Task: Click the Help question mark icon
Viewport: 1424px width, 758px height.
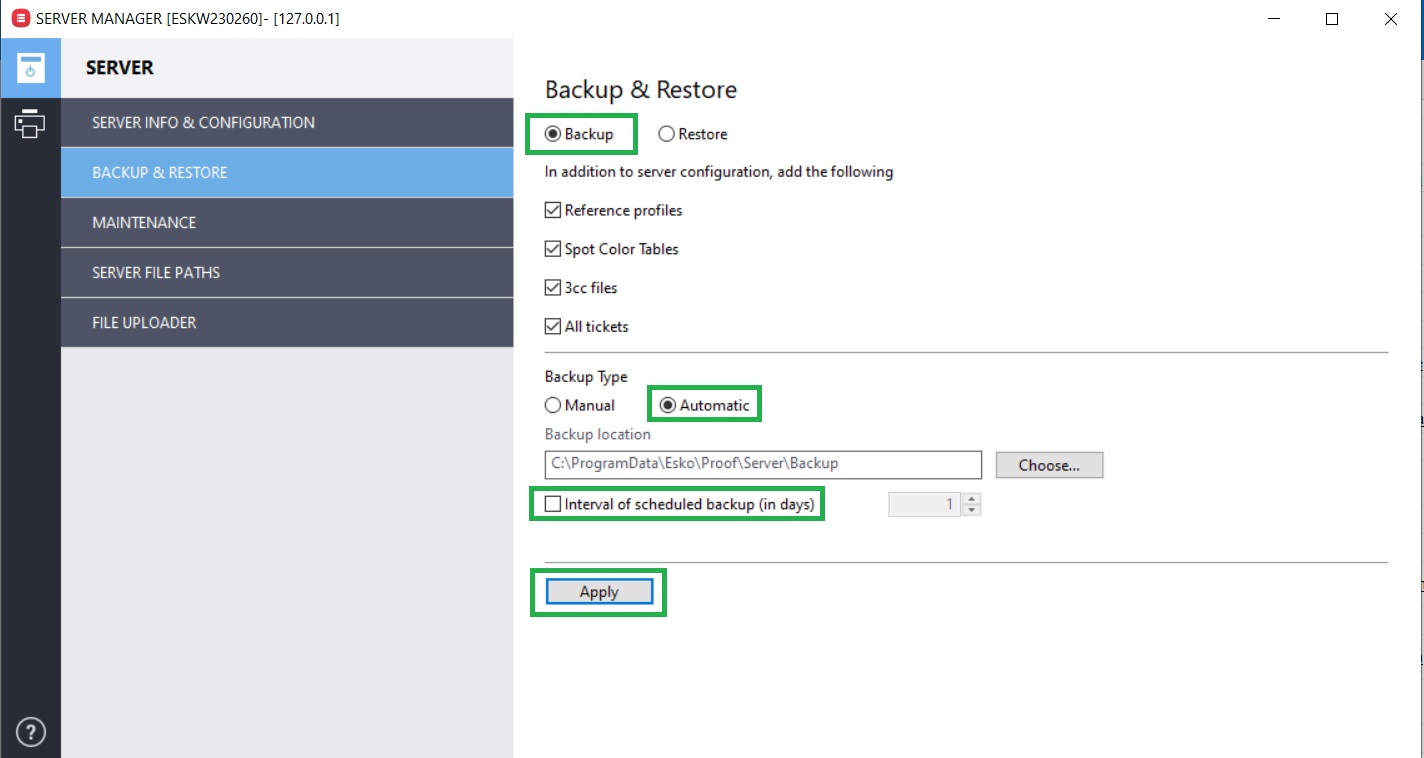Action: point(31,731)
